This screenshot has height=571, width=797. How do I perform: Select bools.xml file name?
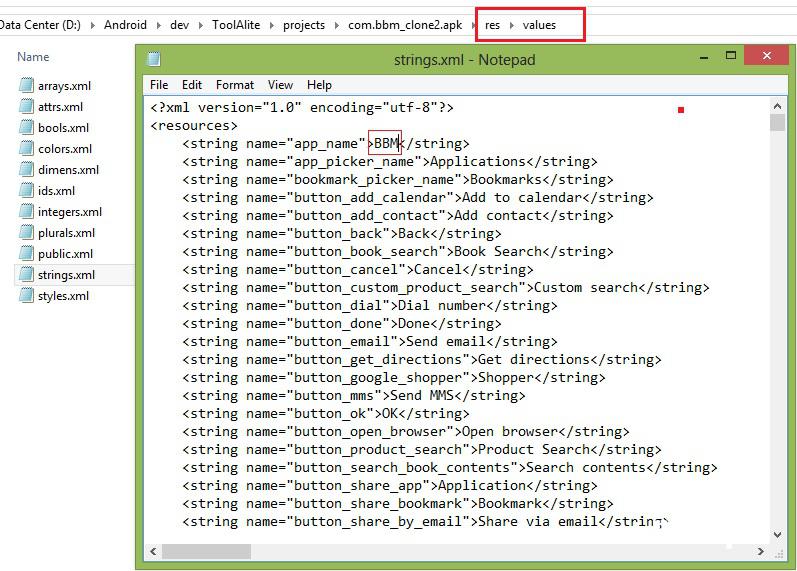pos(64,128)
